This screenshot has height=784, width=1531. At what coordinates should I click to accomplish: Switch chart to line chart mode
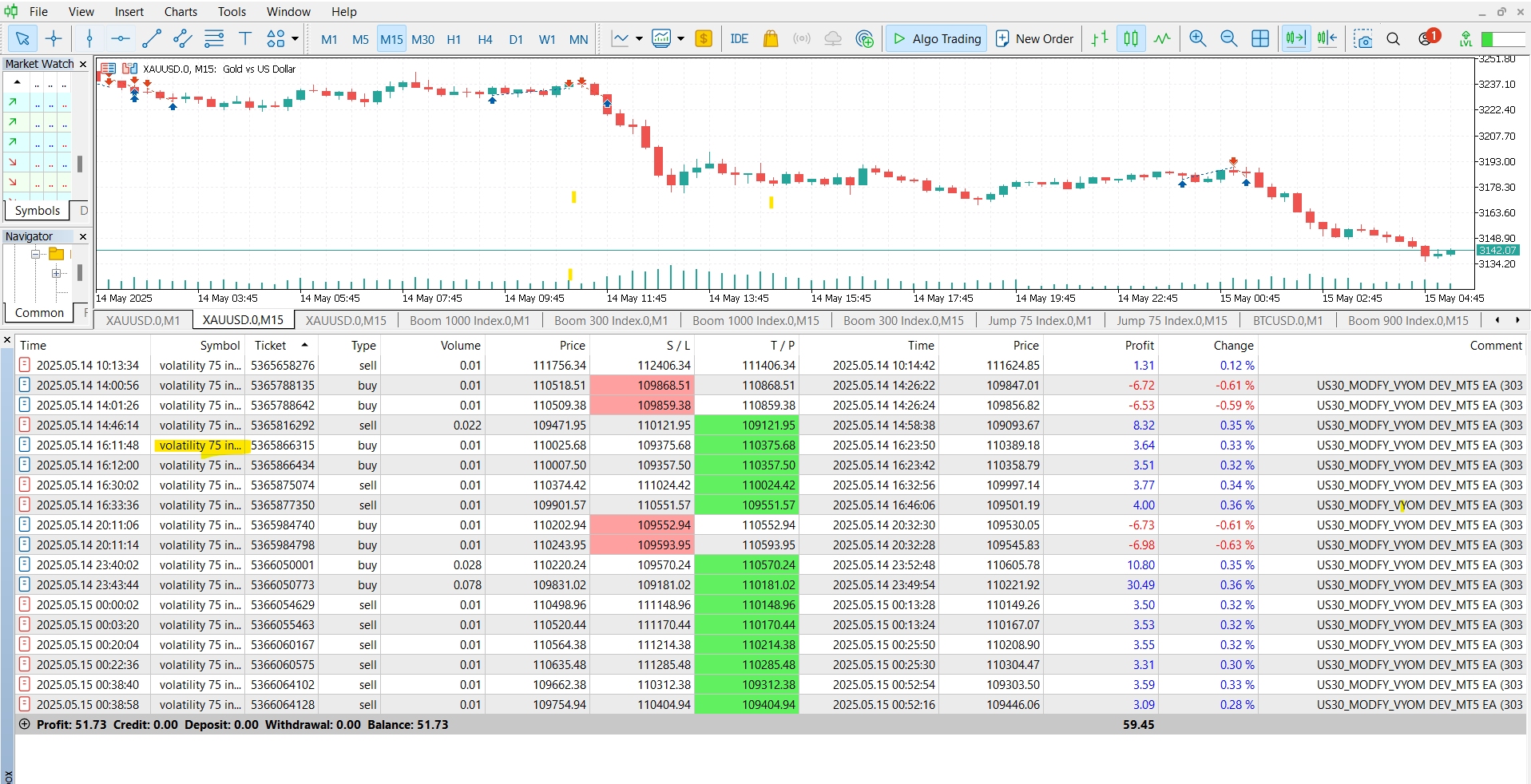[x=1162, y=38]
